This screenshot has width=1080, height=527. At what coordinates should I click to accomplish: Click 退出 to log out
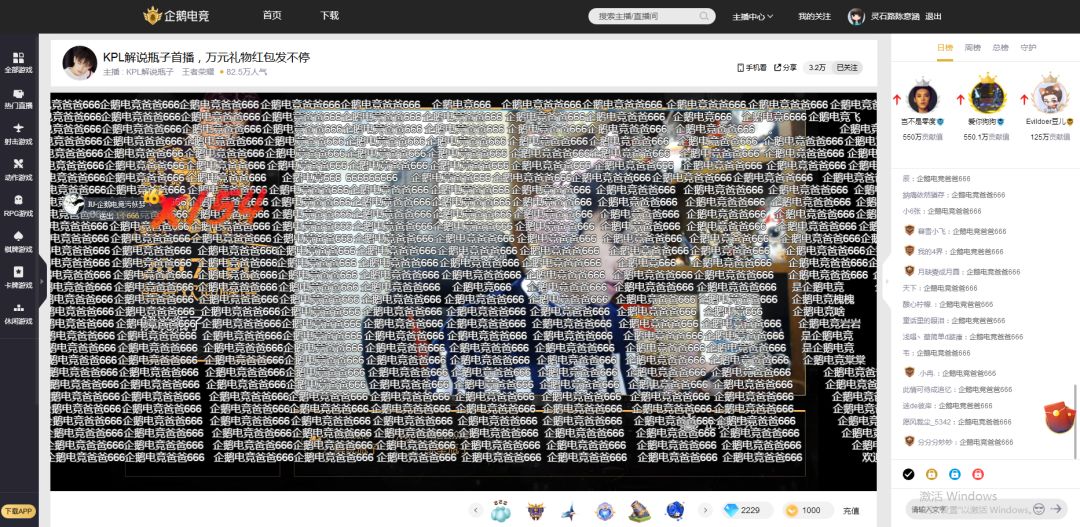click(x=933, y=17)
